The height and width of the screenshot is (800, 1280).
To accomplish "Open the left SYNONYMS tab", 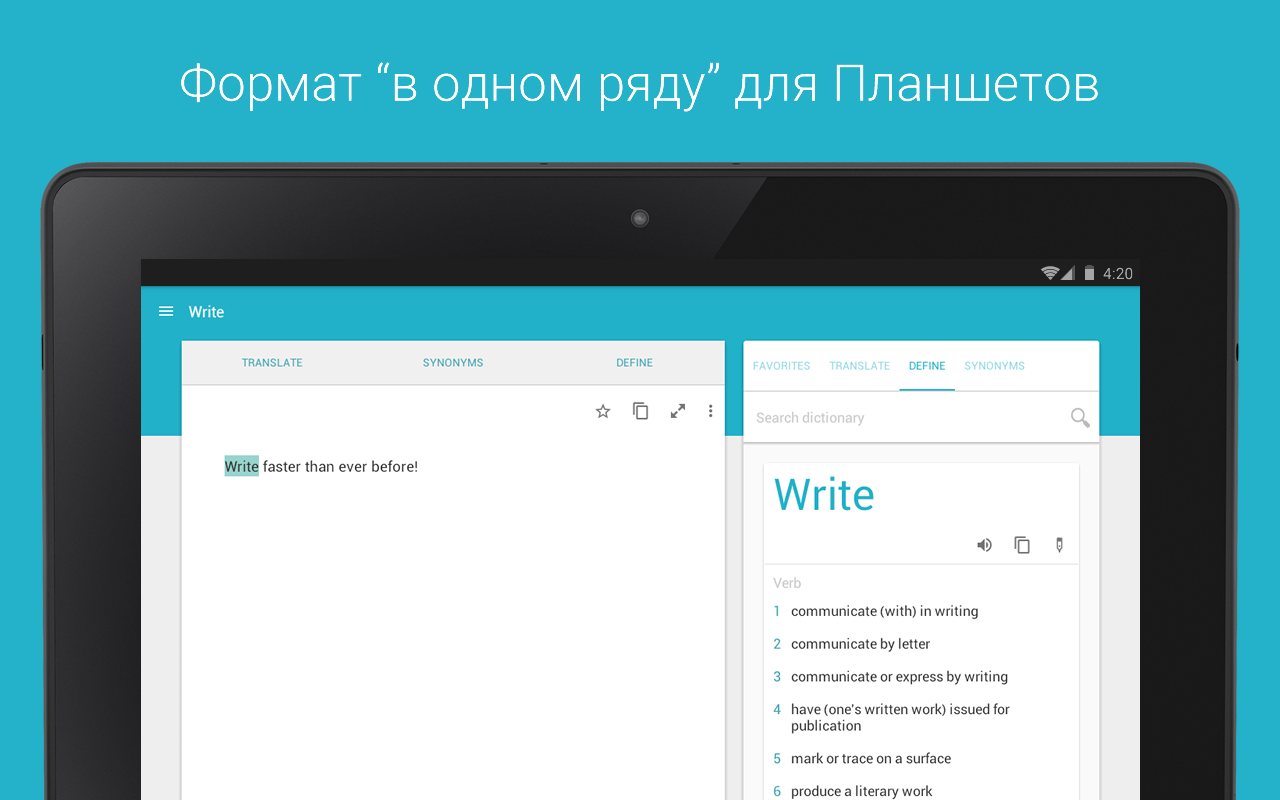I will click(453, 363).
